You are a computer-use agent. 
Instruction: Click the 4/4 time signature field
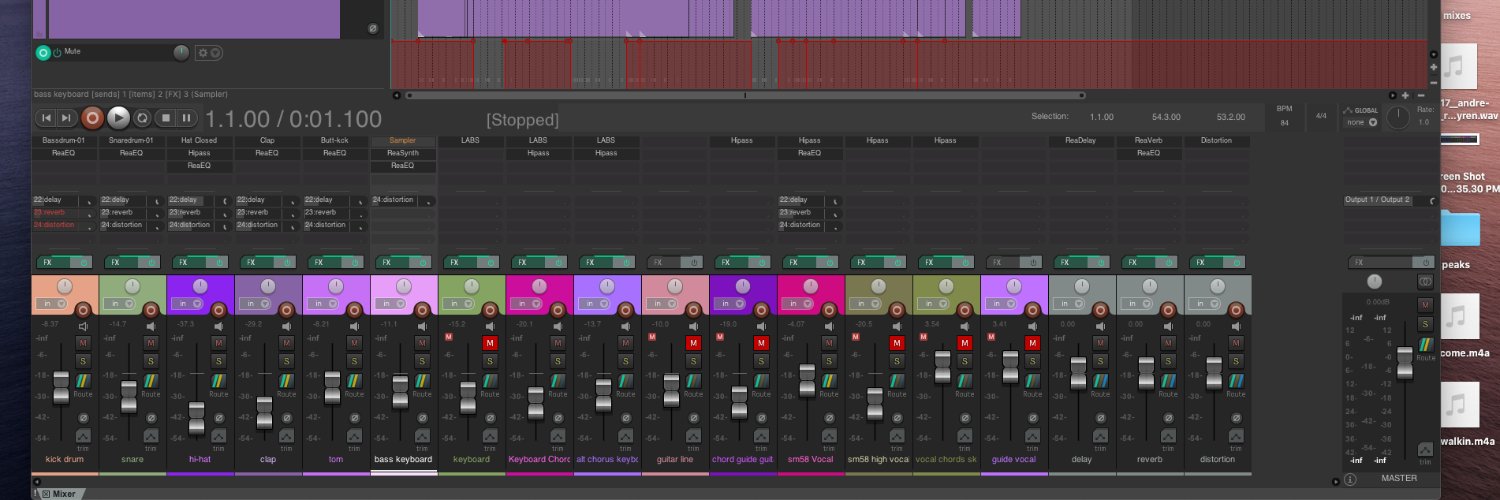(x=1321, y=116)
